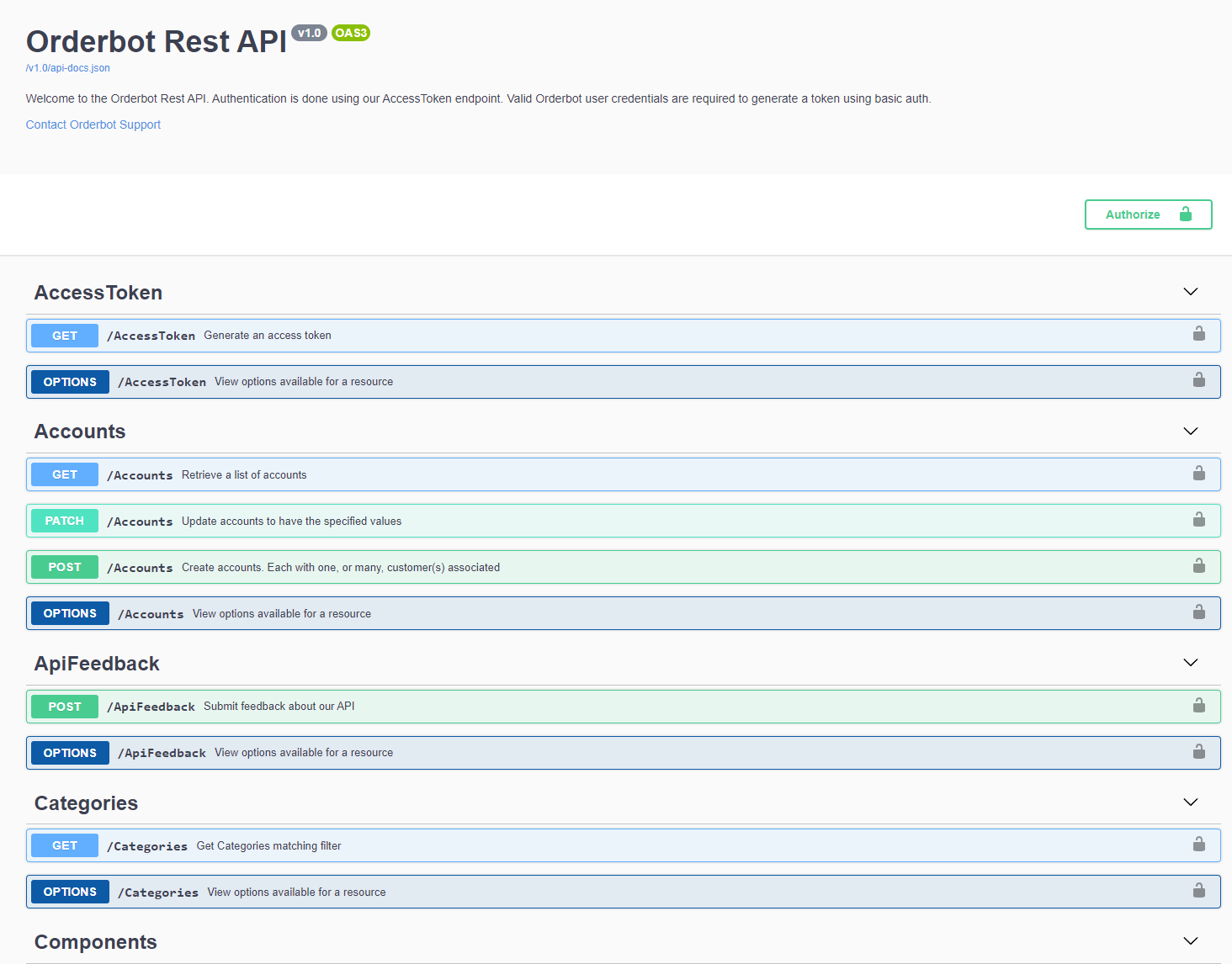
Task: Click the /ApiFeedback path in the OPTIONS row
Action: click(162, 753)
